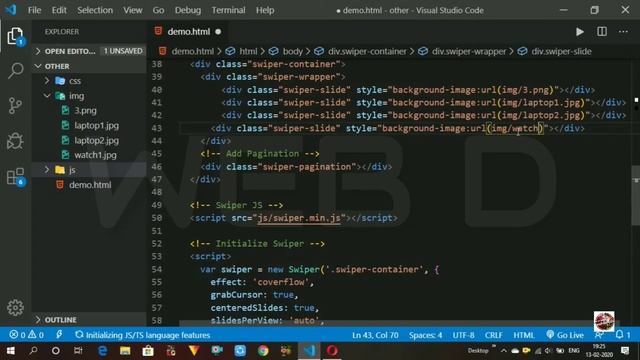Click the taskbar clock showing 19:25

(x=599, y=351)
